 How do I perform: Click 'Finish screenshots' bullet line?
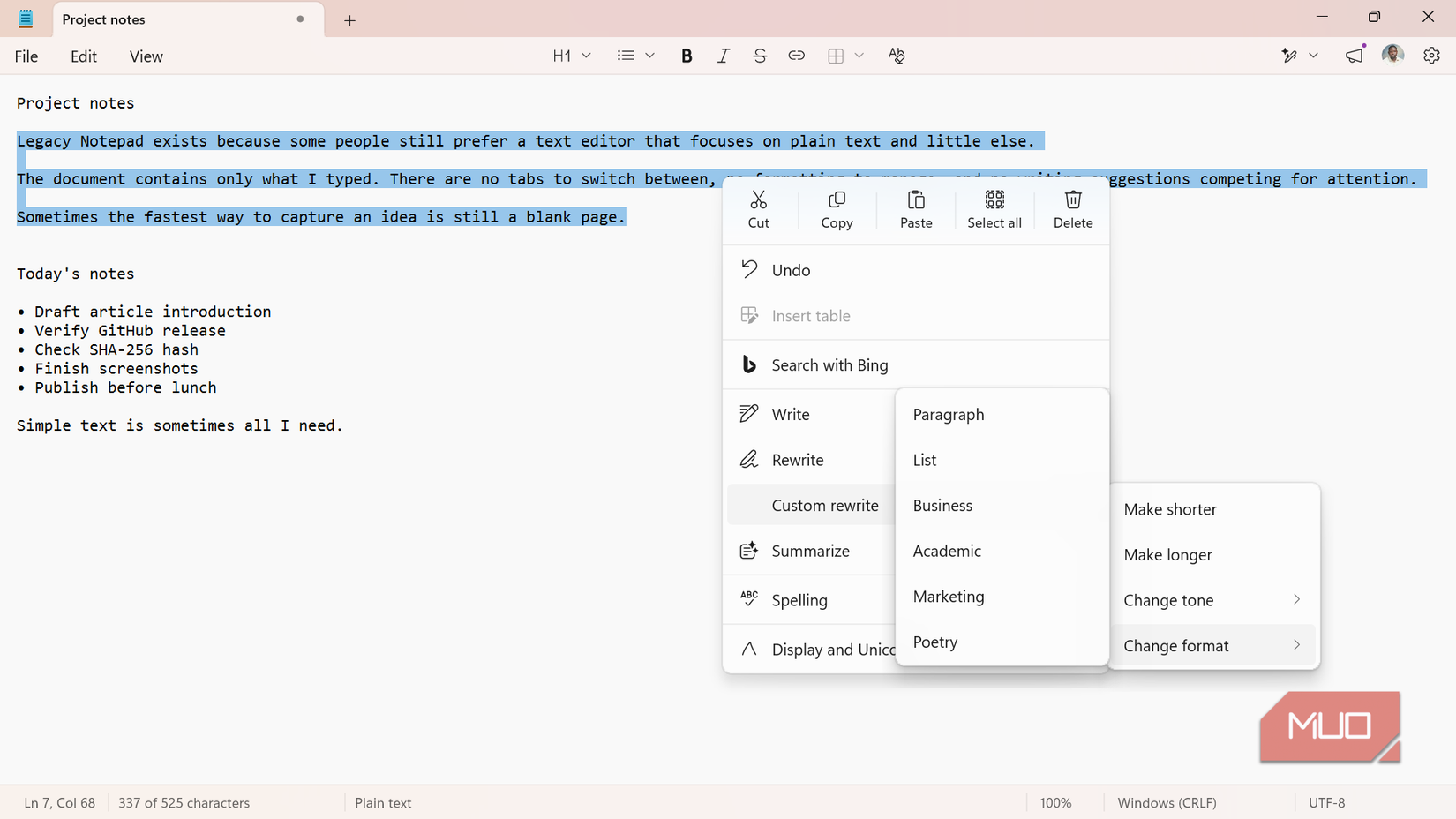point(108,369)
